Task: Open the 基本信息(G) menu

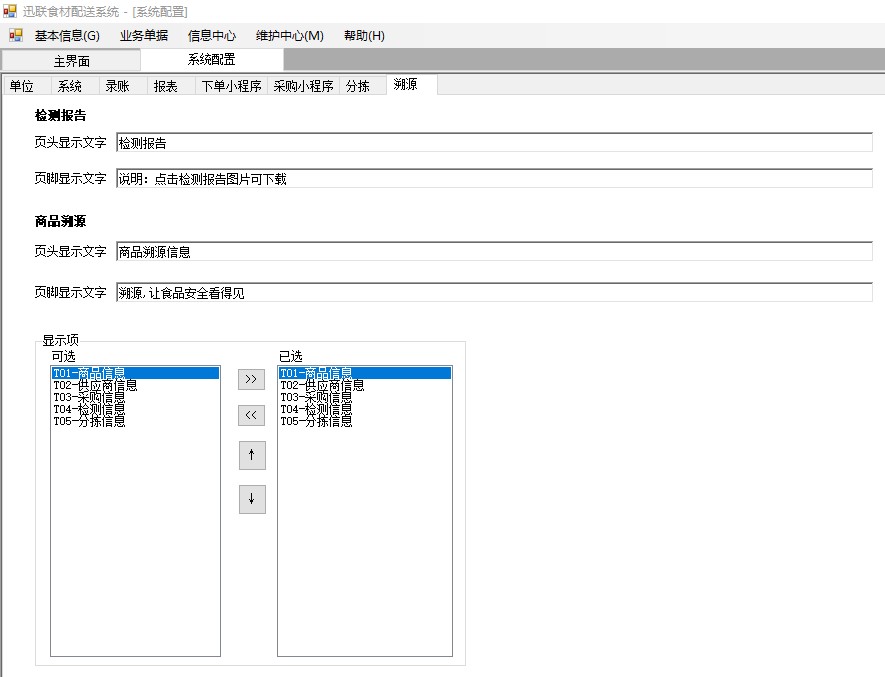Action: [x=67, y=36]
